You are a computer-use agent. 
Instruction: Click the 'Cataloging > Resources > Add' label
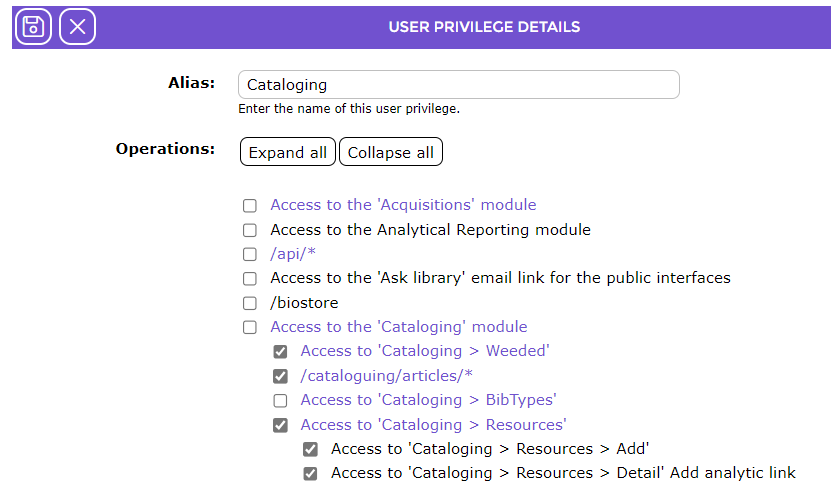point(490,449)
